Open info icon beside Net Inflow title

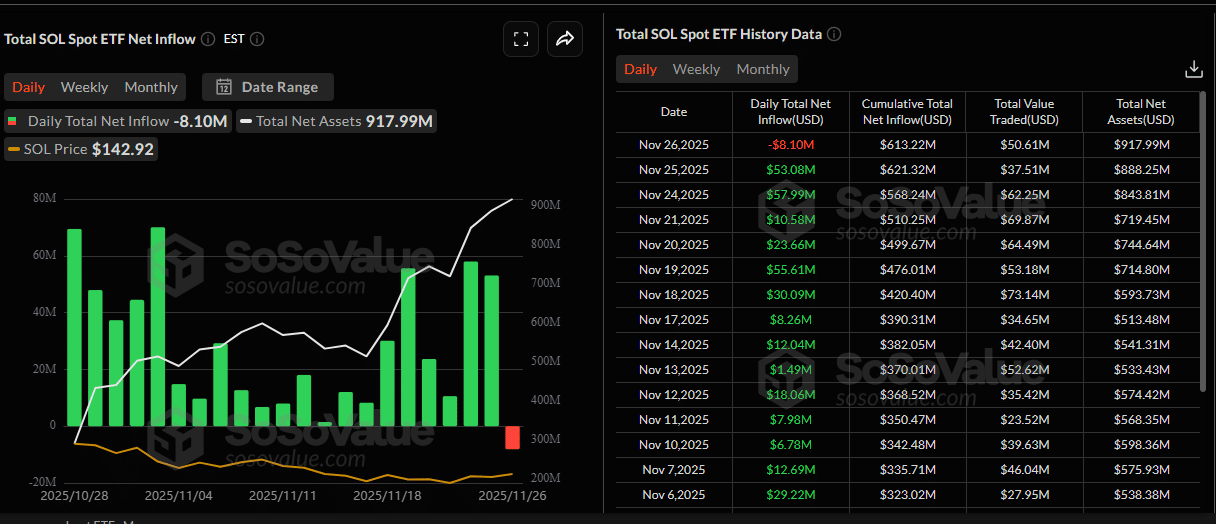pyautogui.click(x=208, y=39)
